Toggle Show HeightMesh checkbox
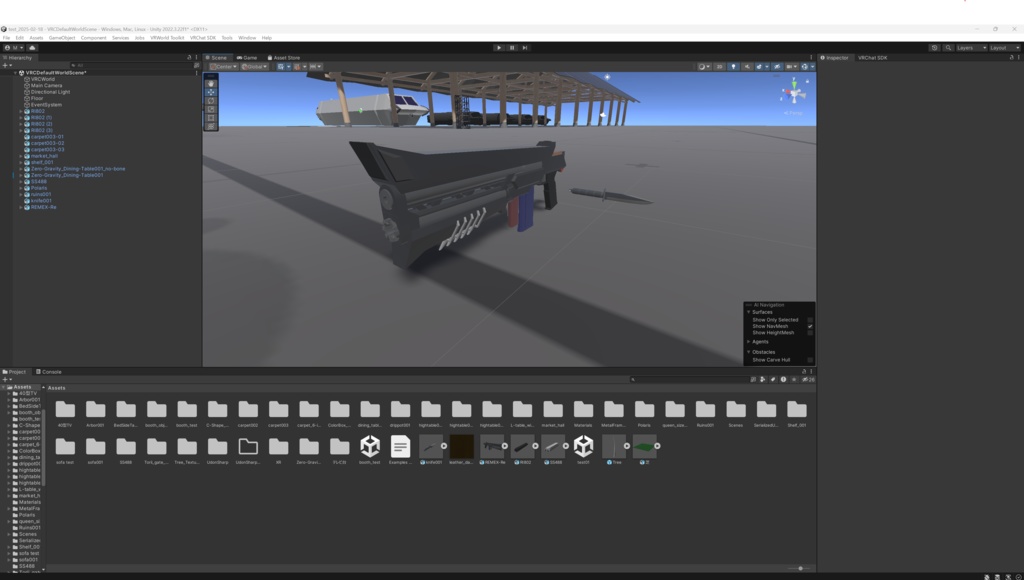 coord(810,332)
